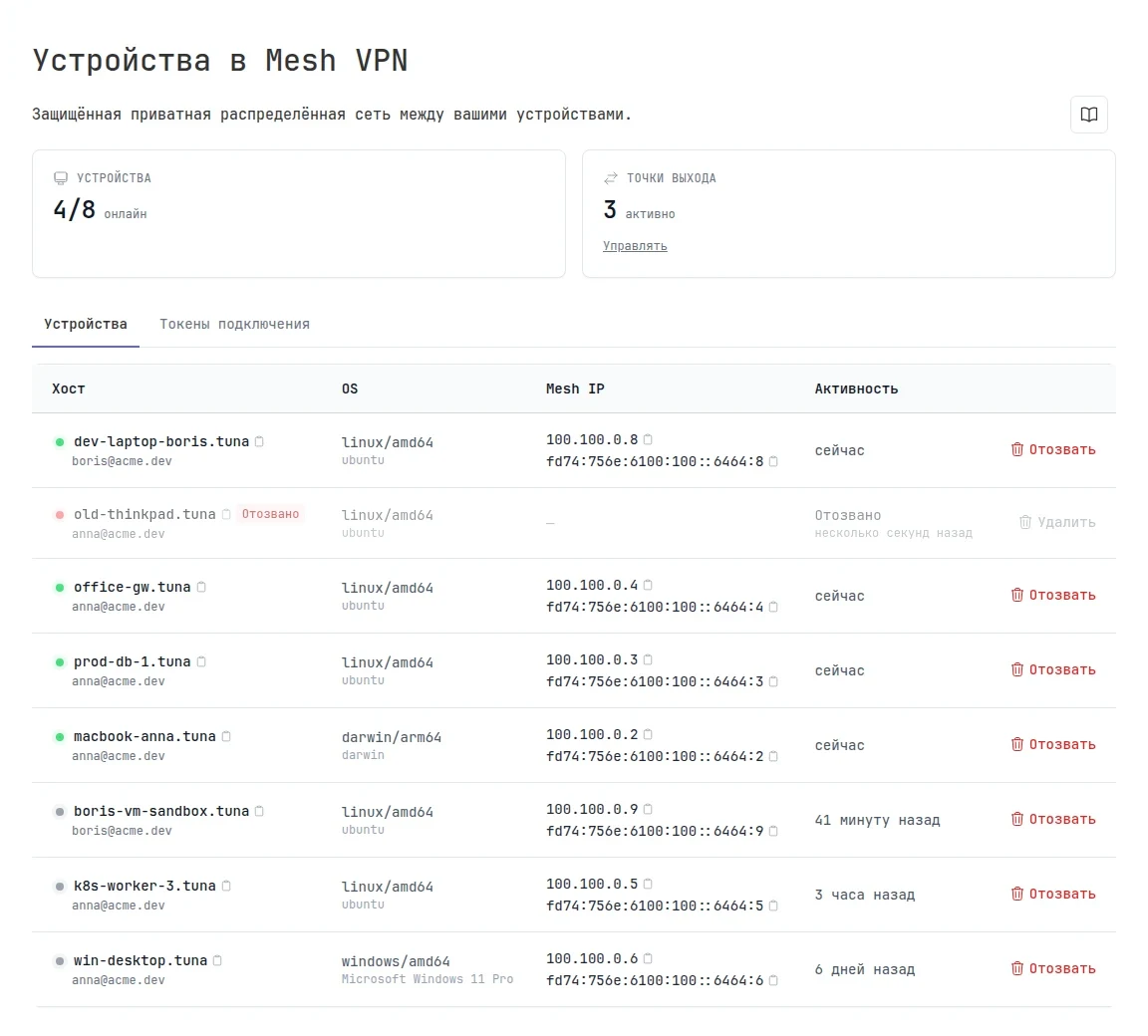Copy hostname win-desktop.tuna
Screen dimensions: 1148x1036
click(x=217, y=960)
